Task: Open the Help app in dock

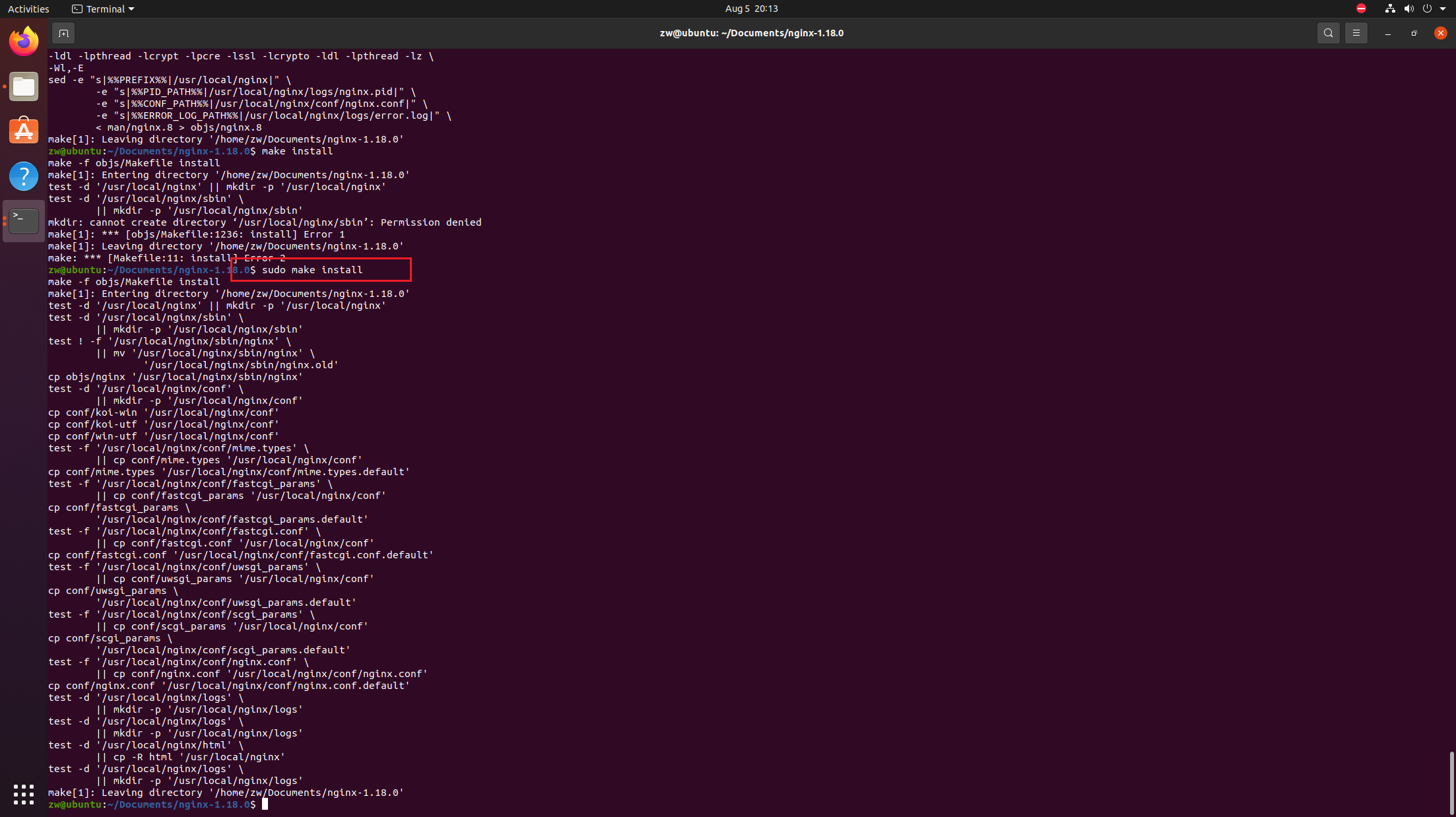Action: pyautogui.click(x=24, y=176)
